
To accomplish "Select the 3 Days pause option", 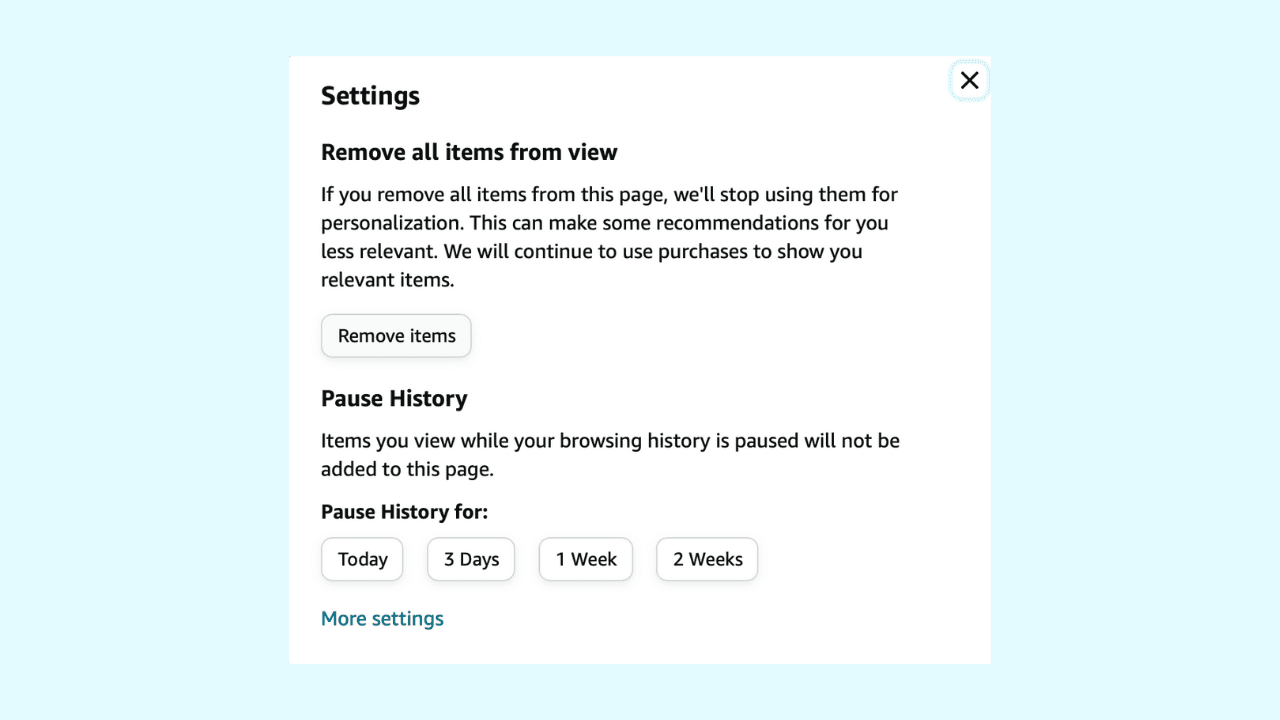I will [471, 559].
